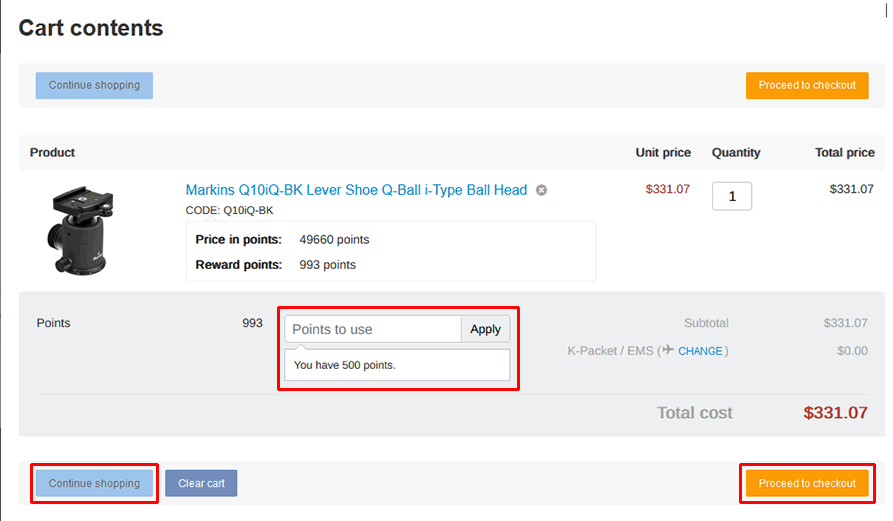
Task: Click the red unit price $331.07
Action: tap(667, 189)
